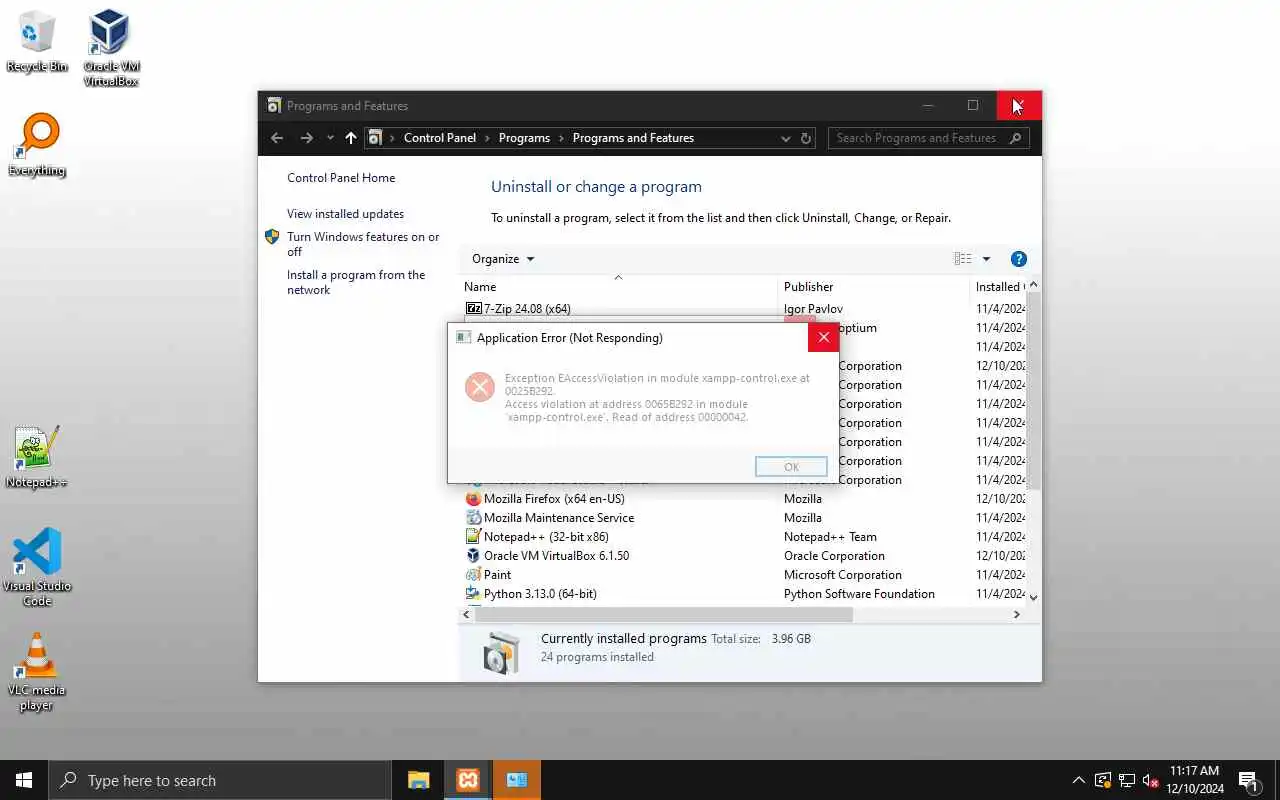This screenshot has height=800, width=1280.
Task: Open the Control Panel Home link
Action: [x=341, y=178]
